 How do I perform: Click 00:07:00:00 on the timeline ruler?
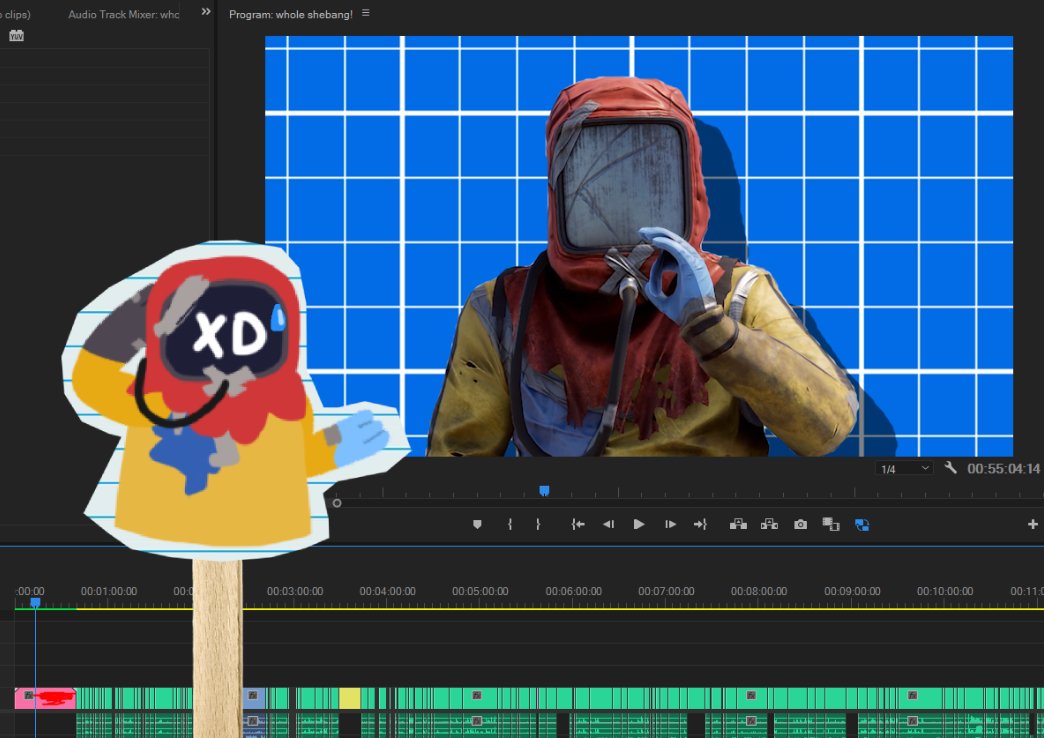(666, 591)
